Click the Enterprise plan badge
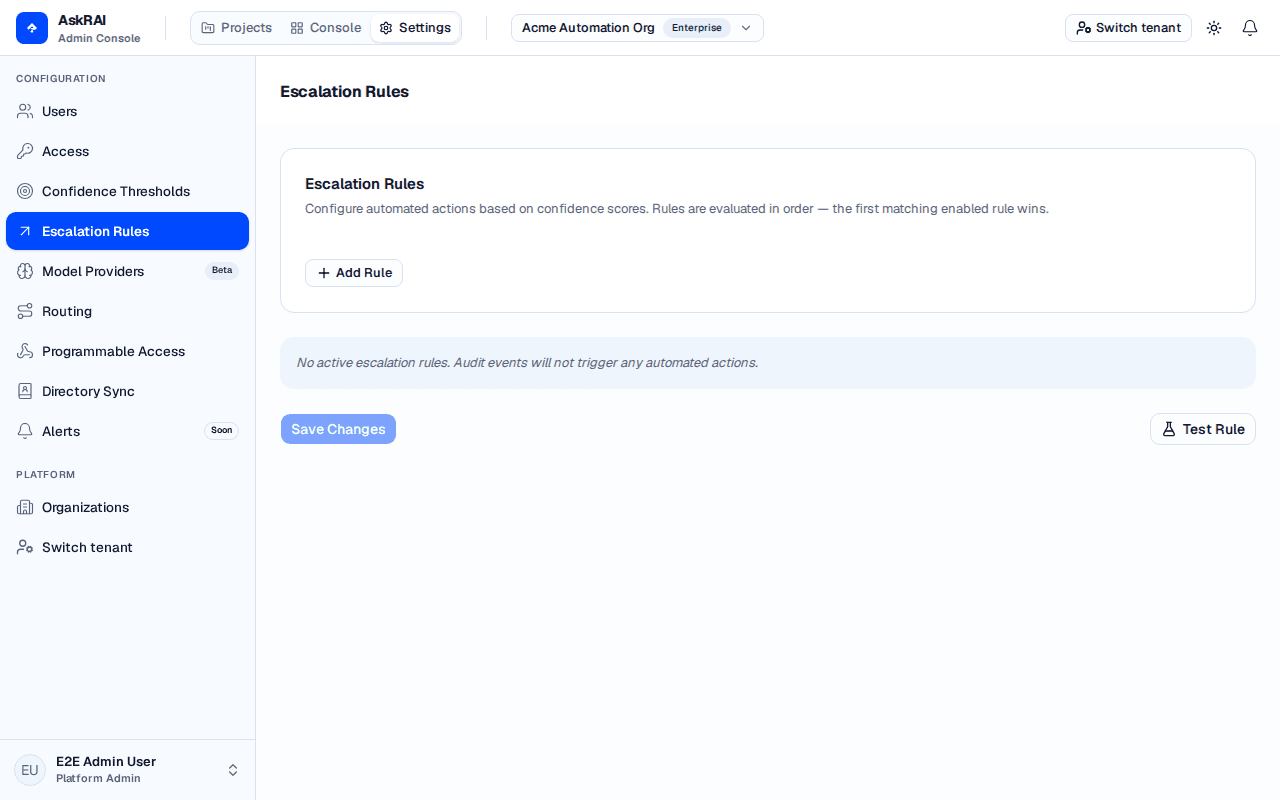Screen dimensions: 1280x800 (697, 28)
